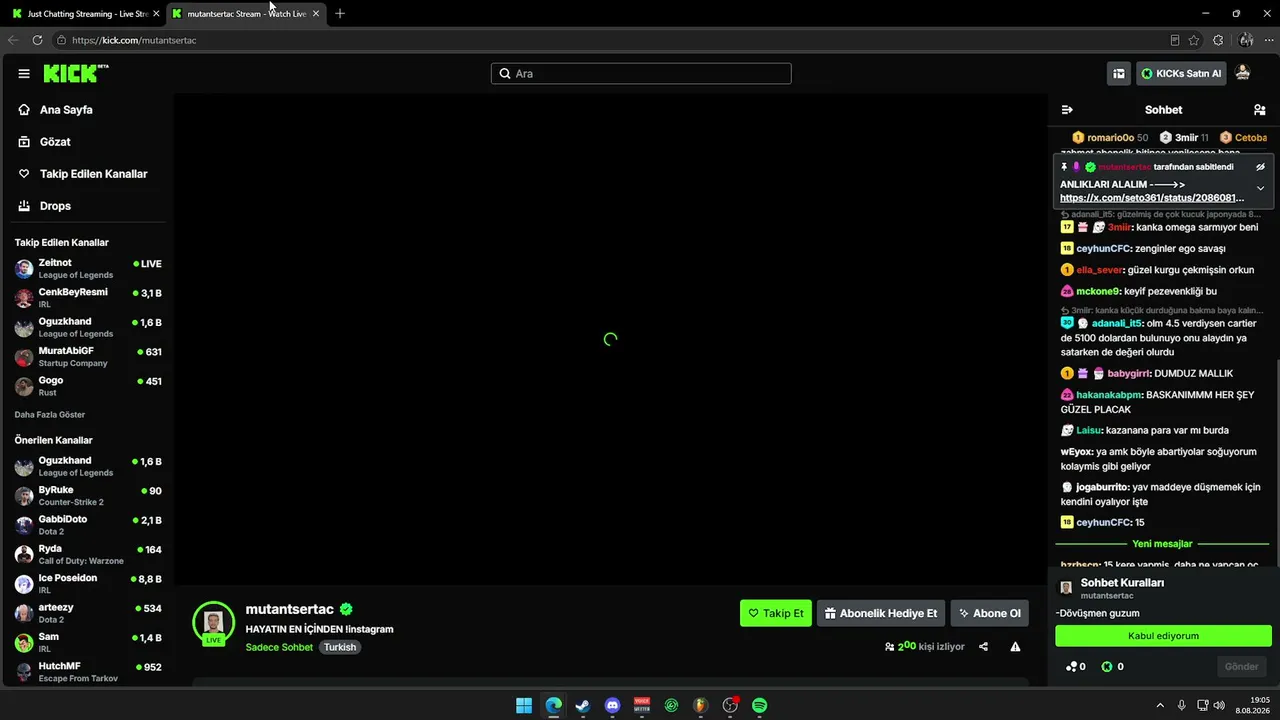This screenshot has height=720, width=1280.
Task: Click ceyhunCFC username in zenginler ego savaşı message
Action: click(1104, 248)
